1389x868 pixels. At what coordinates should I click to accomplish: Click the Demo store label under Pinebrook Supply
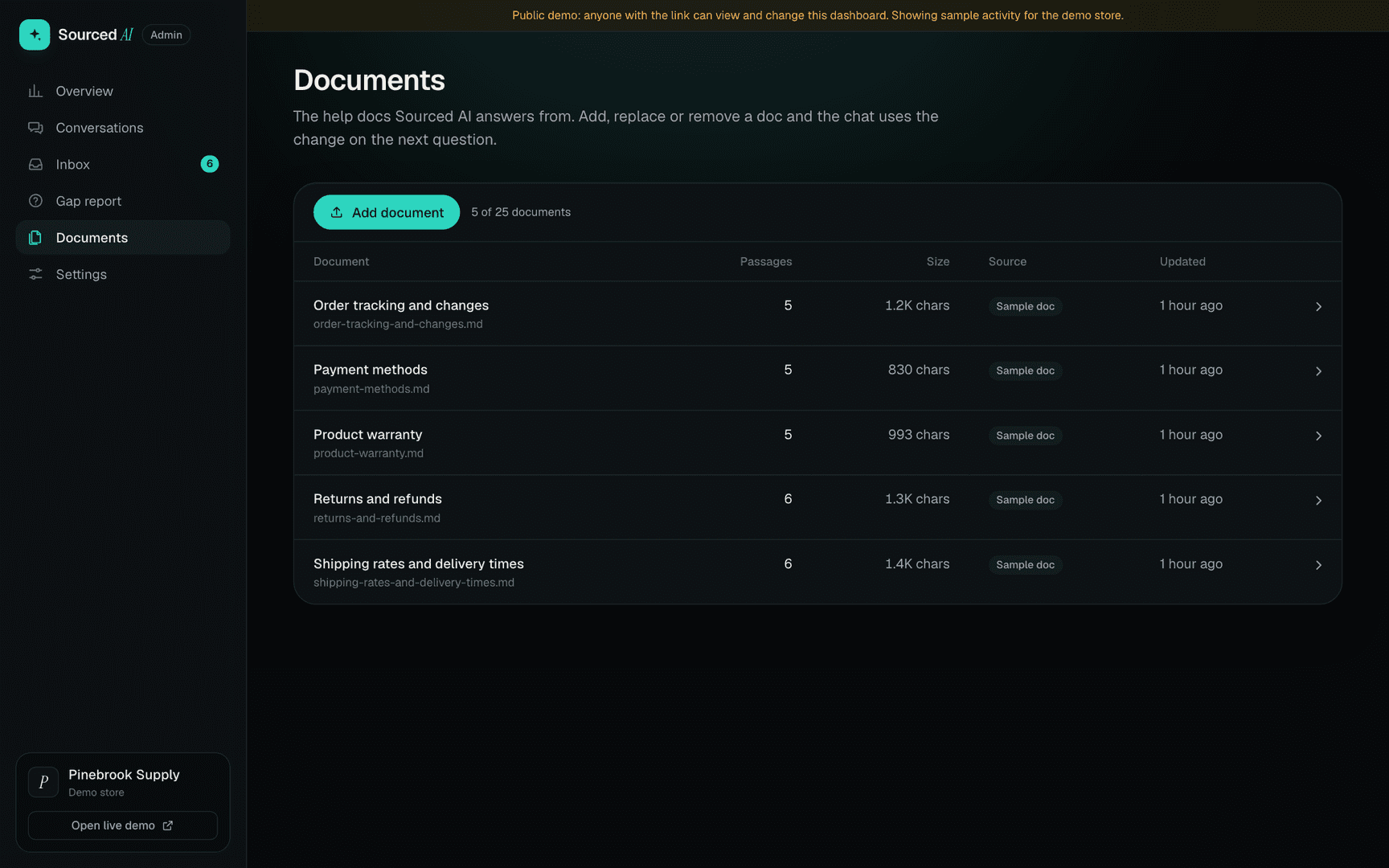click(x=96, y=792)
